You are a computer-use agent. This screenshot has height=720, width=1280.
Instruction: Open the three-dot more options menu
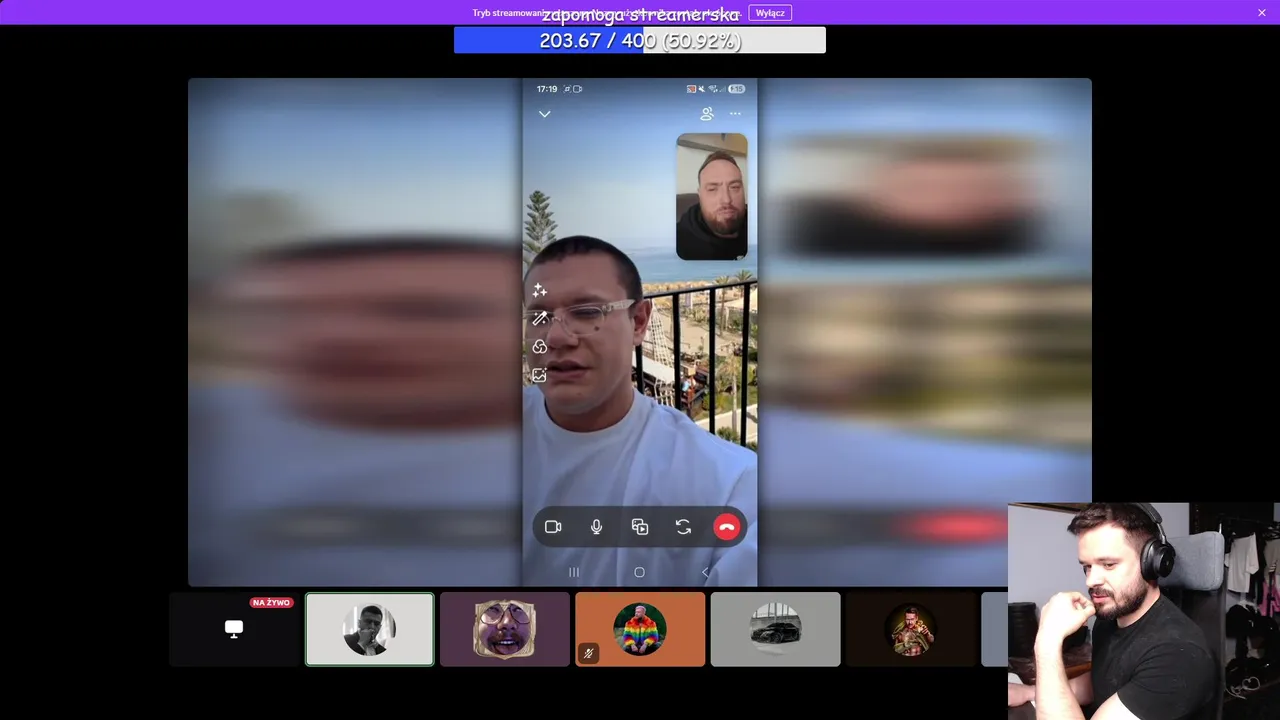736,114
